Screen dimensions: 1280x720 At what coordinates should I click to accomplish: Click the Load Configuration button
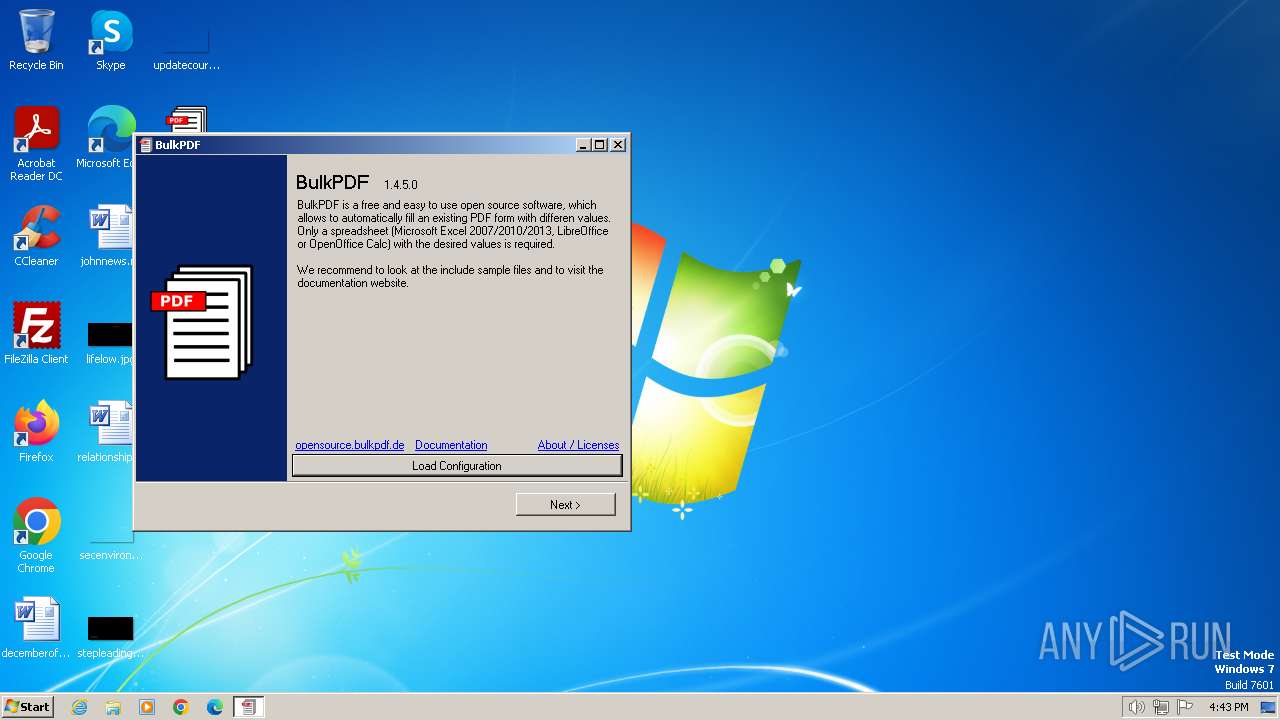click(x=457, y=466)
